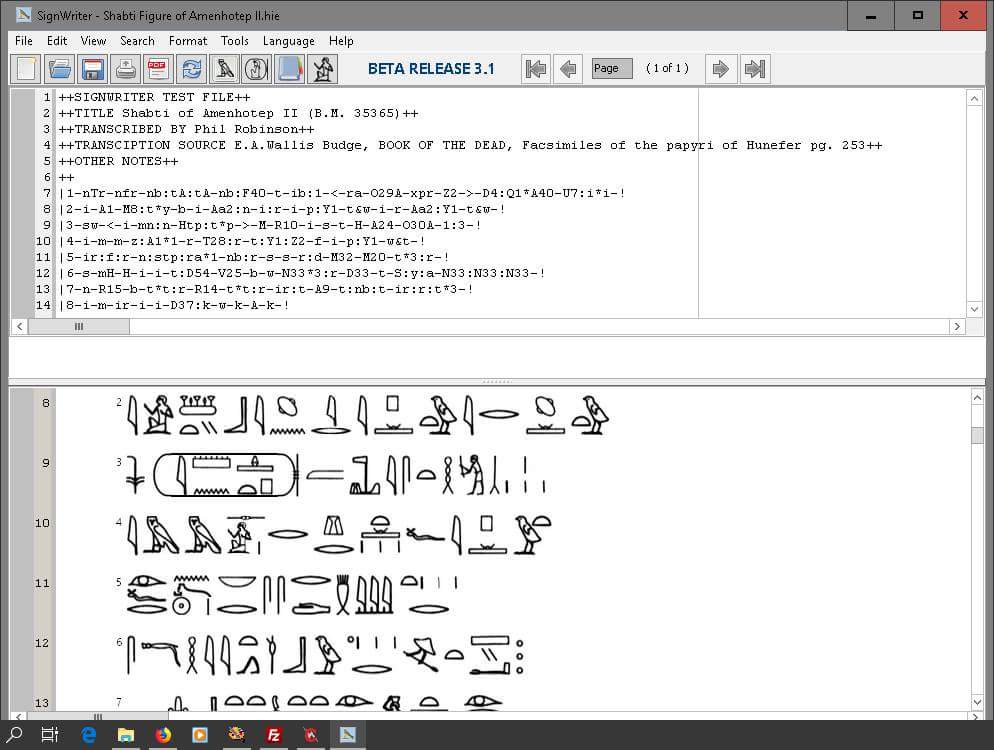The width and height of the screenshot is (994, 750).
Task: Click preview line number 11 in margin
Action: pos(42,583)
